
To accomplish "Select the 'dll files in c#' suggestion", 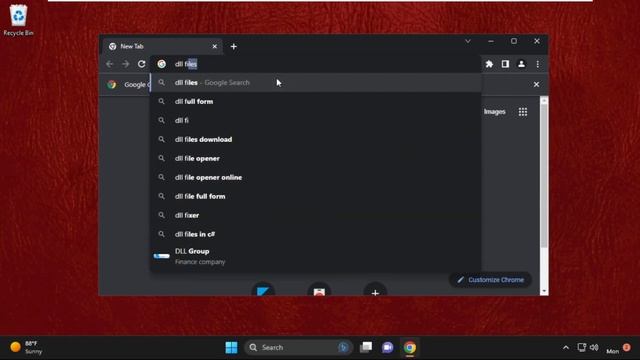I will coord(316,234).
